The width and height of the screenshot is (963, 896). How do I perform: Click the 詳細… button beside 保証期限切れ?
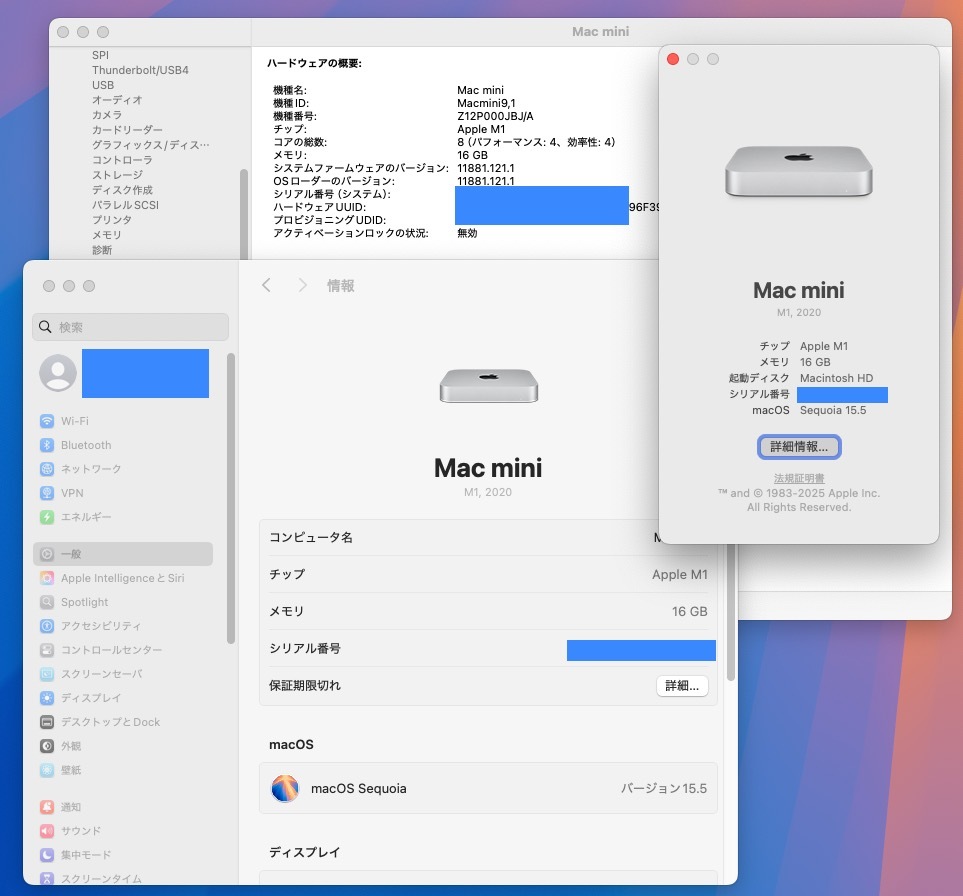tap(682, 685)
